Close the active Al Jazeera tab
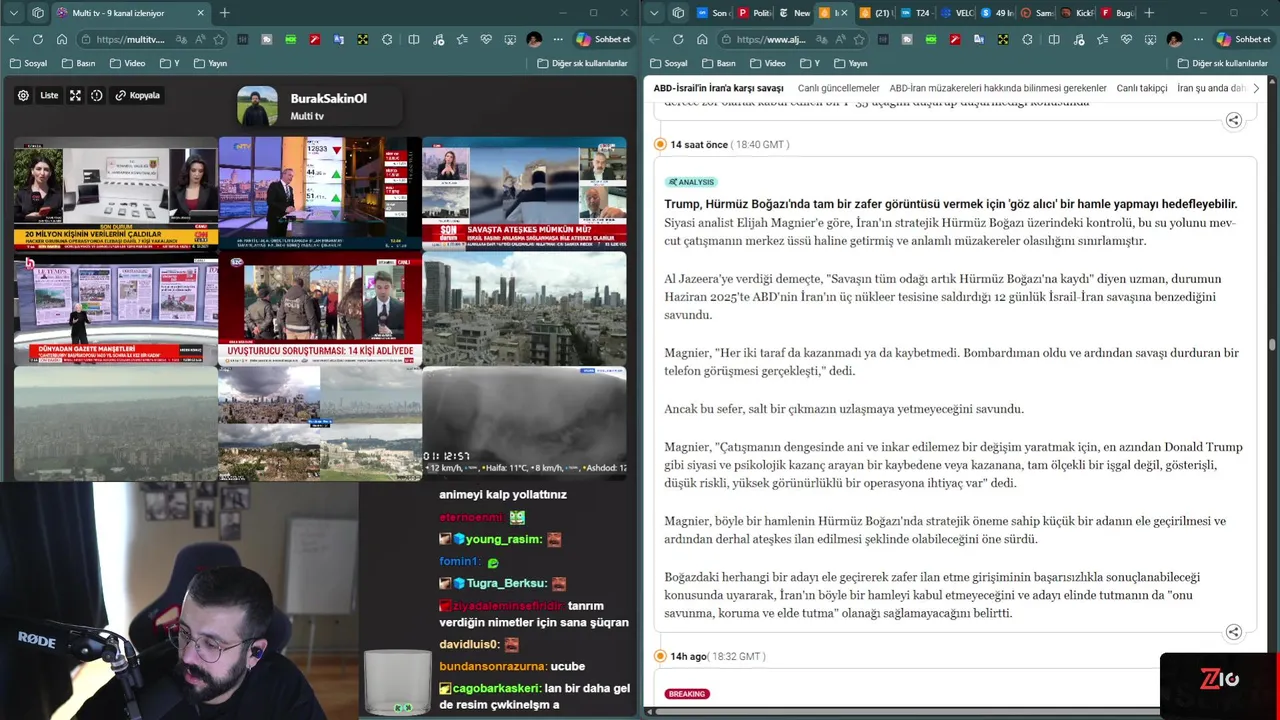The height and width of the screenshot is (720, 1280). pos(844,13)
